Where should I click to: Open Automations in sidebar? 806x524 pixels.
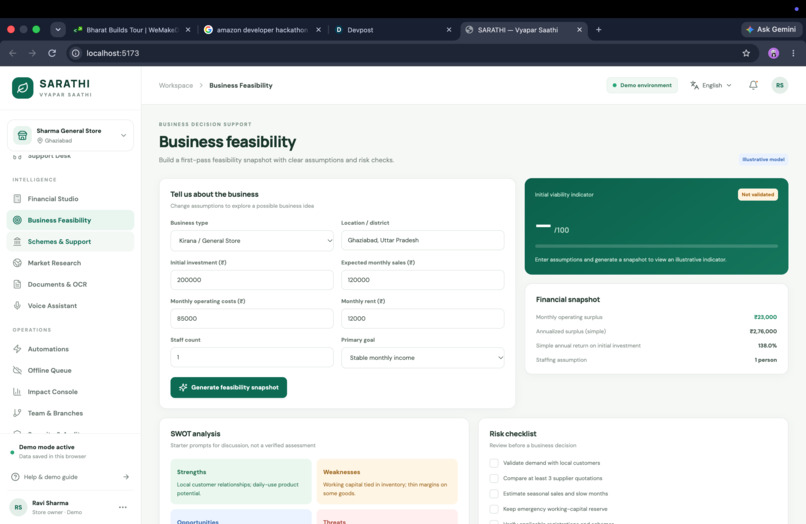[x=70, y=349]
